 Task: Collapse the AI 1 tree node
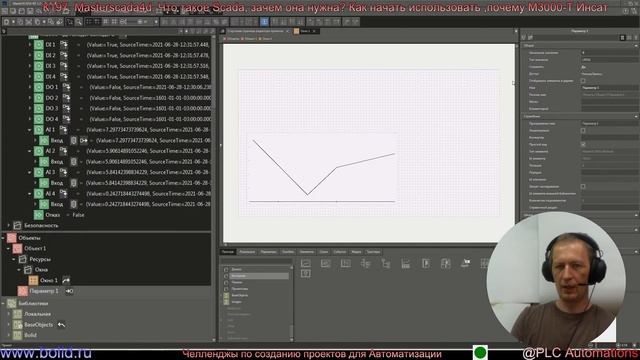(30, 130)
